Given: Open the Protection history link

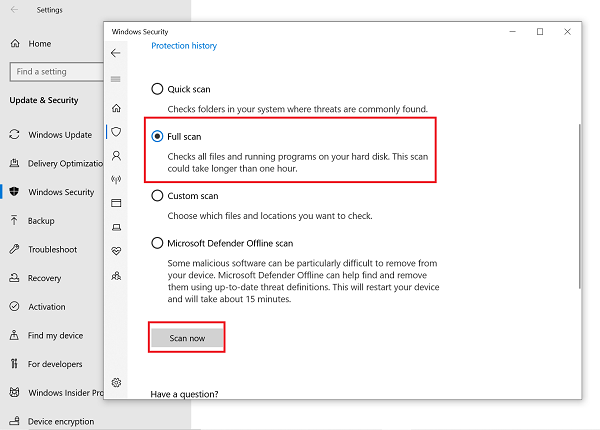Looking at the screenshot, I should pos(184,46).
